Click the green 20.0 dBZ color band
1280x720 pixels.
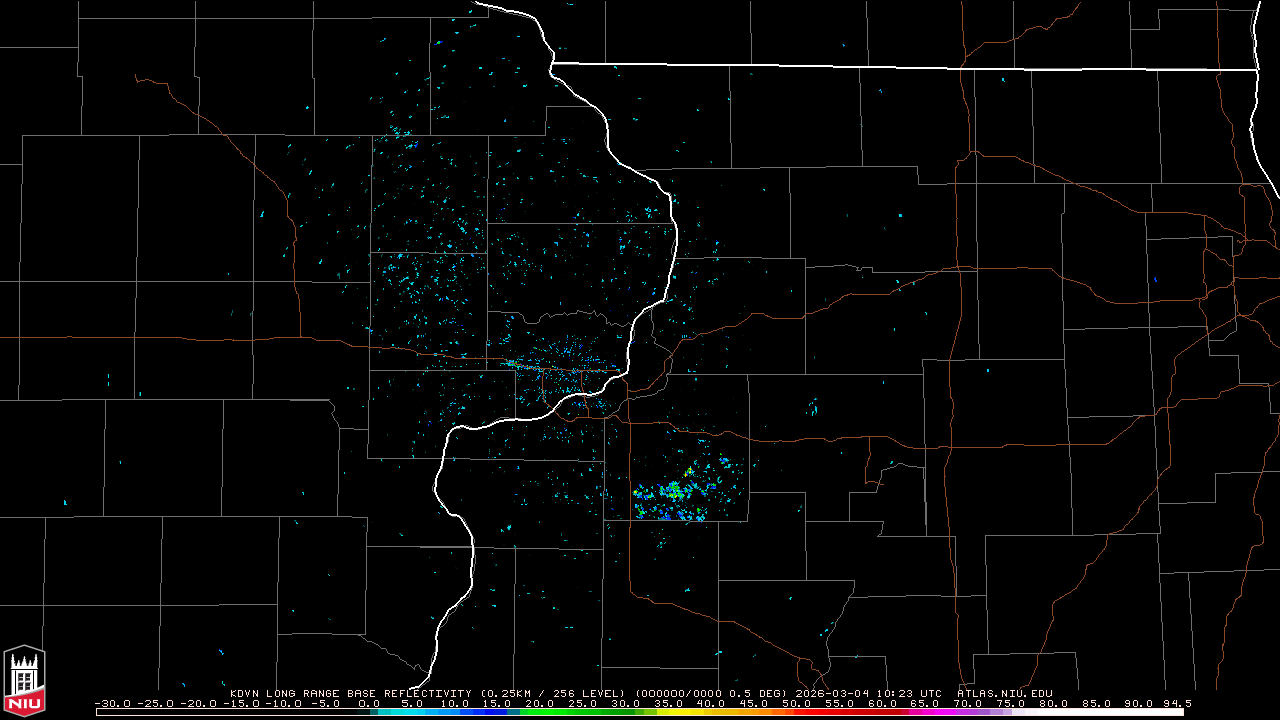point(540,712)
